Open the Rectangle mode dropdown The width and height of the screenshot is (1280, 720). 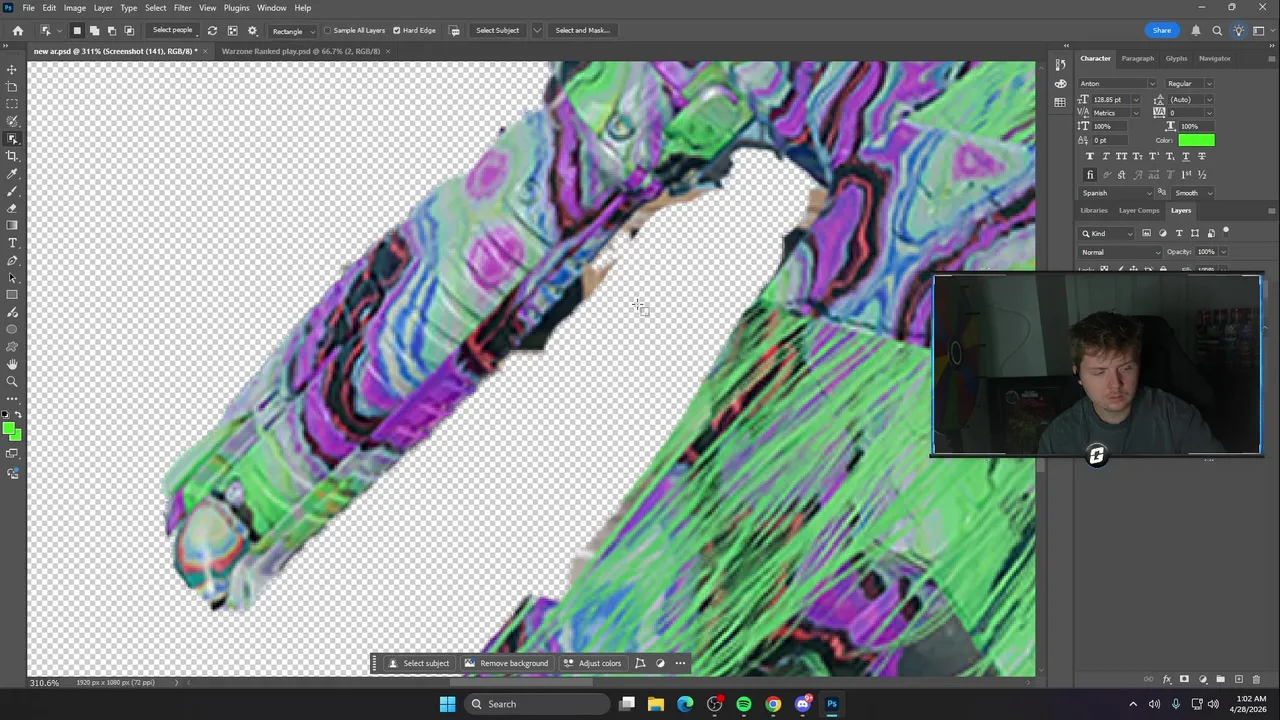point(292,31)
